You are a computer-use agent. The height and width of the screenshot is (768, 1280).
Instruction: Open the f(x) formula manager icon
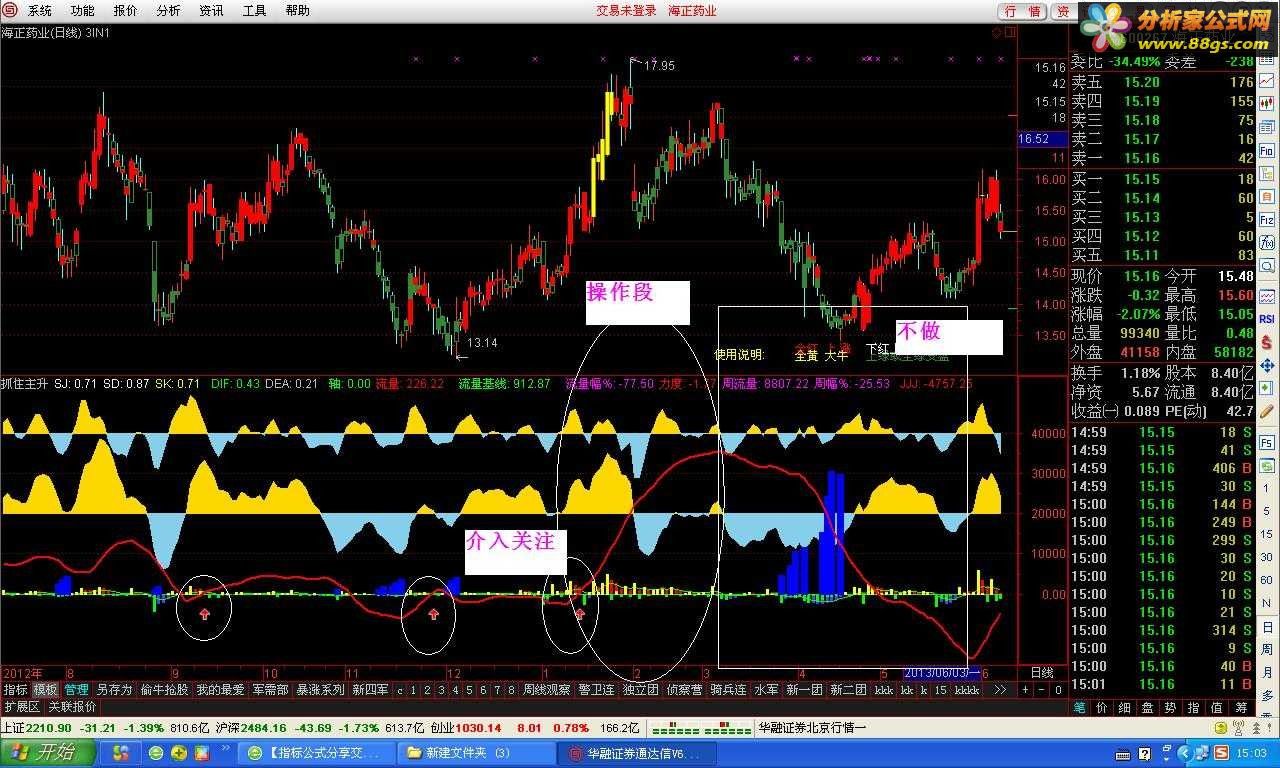[x=1267, y=243]
